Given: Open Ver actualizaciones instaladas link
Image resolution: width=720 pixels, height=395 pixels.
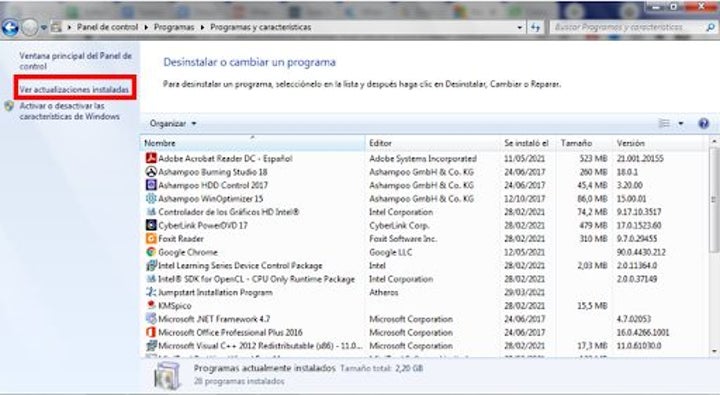Looking at the screenshot, I should click(74, 90).
